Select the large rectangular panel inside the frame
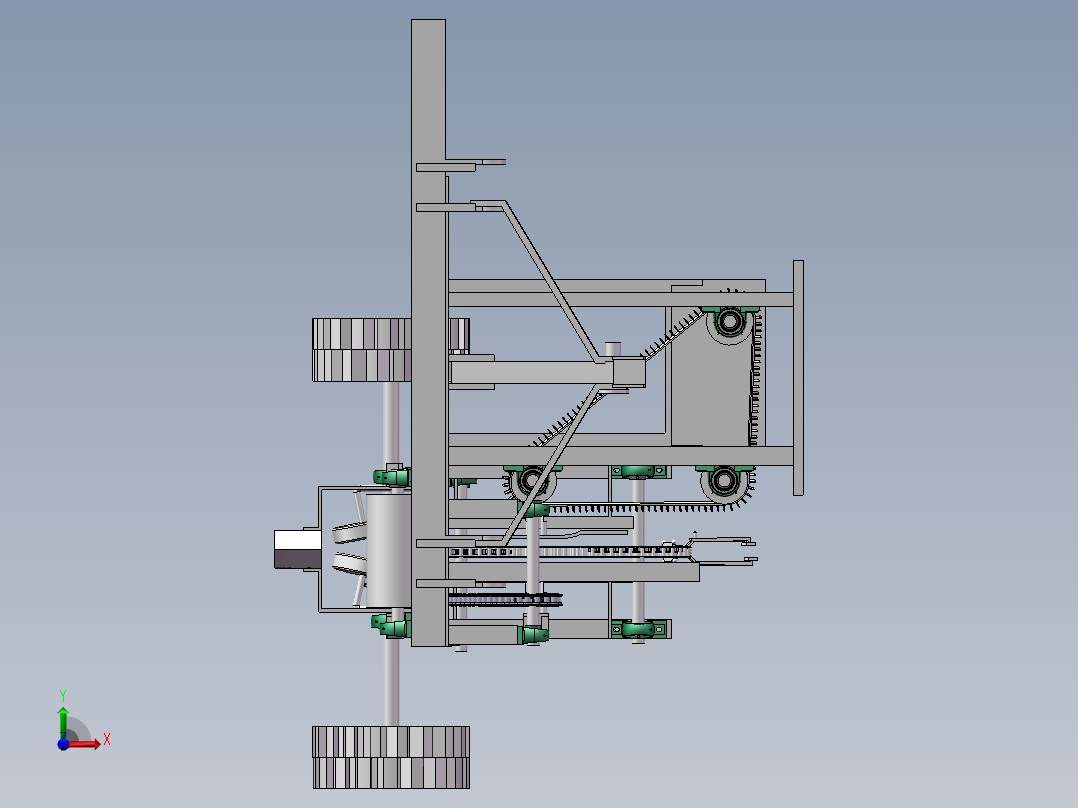1078x808 pixels. pyautogui.click(x=711, y=376)
